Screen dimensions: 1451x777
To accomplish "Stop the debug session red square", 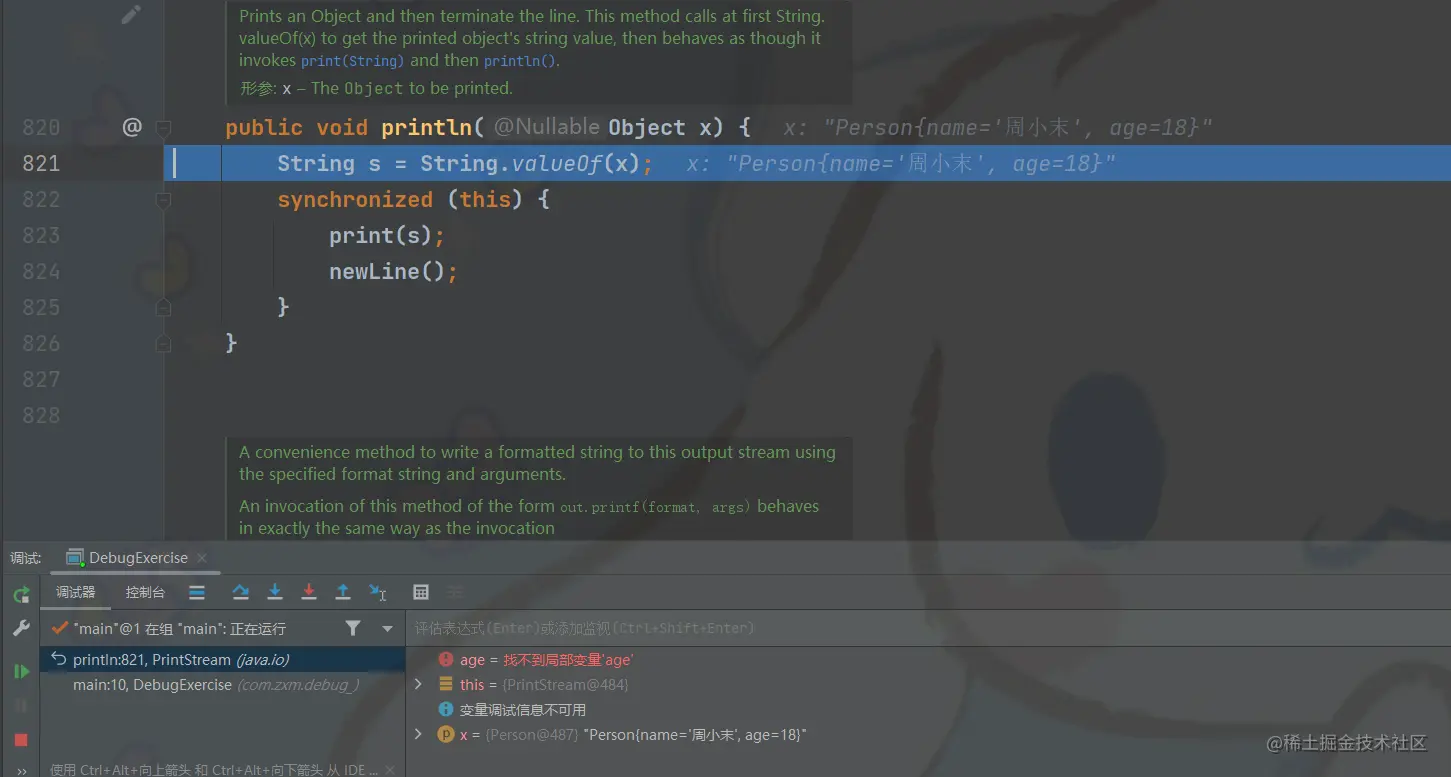I will point(21,740).
